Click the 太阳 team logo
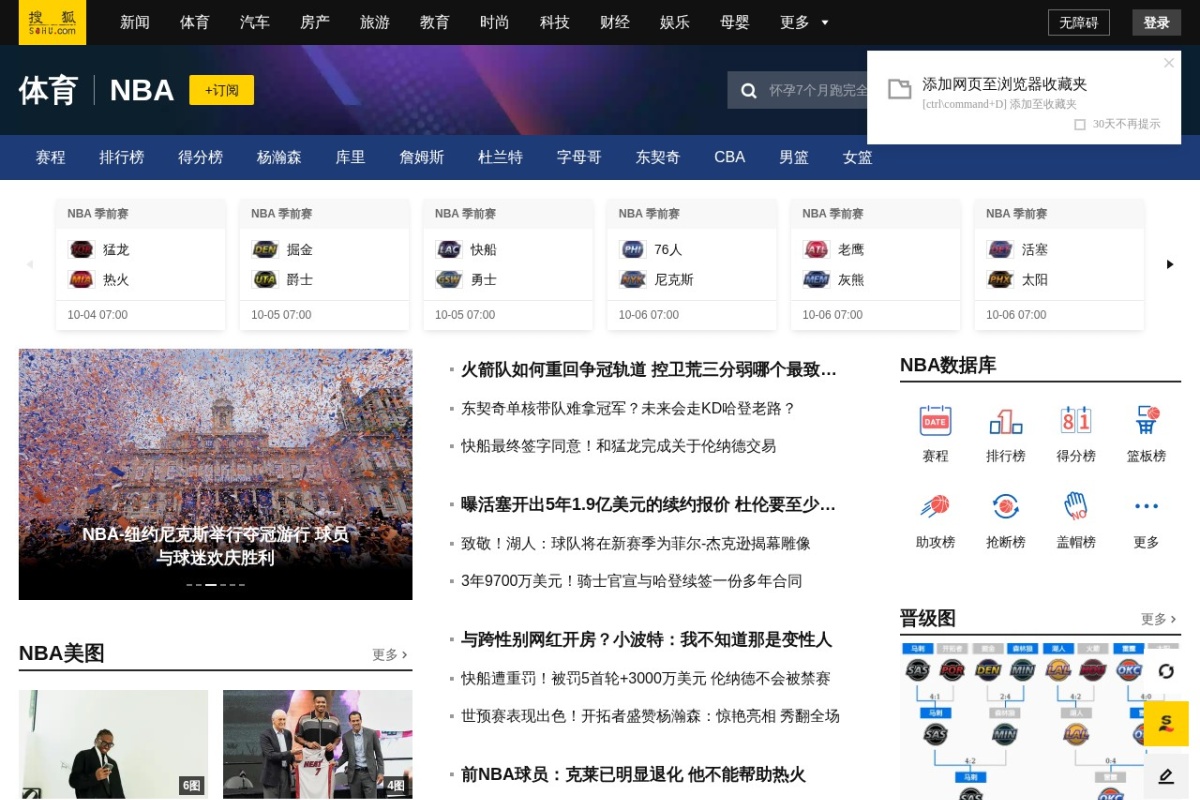 pos(1000,279)
